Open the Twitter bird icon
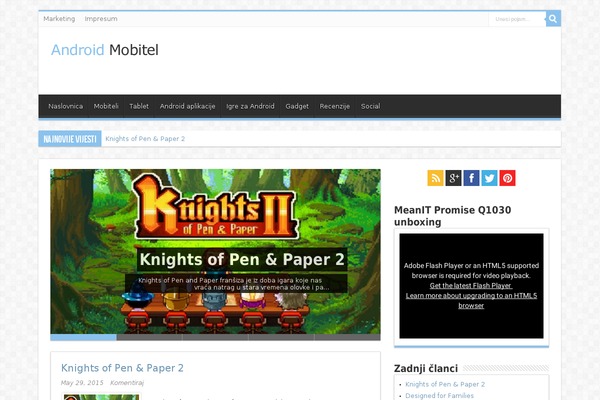Viewport: 600px width, 400px height. click(x=489, y=178)
